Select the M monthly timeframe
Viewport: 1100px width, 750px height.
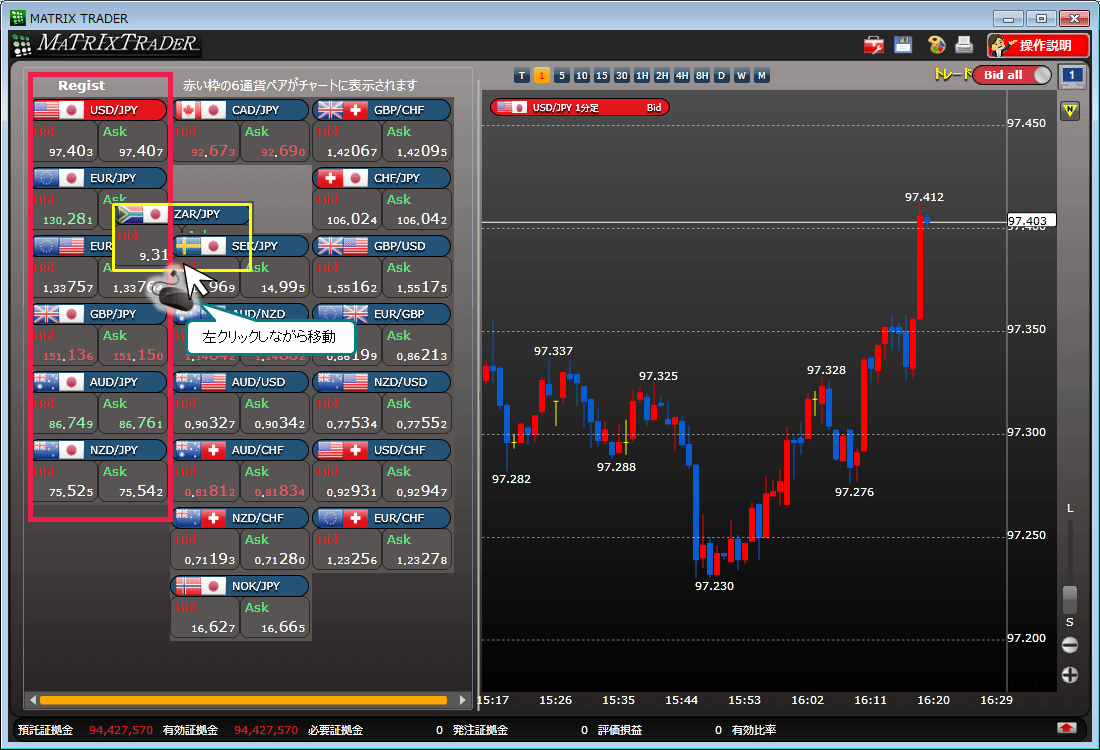point(762,75)
